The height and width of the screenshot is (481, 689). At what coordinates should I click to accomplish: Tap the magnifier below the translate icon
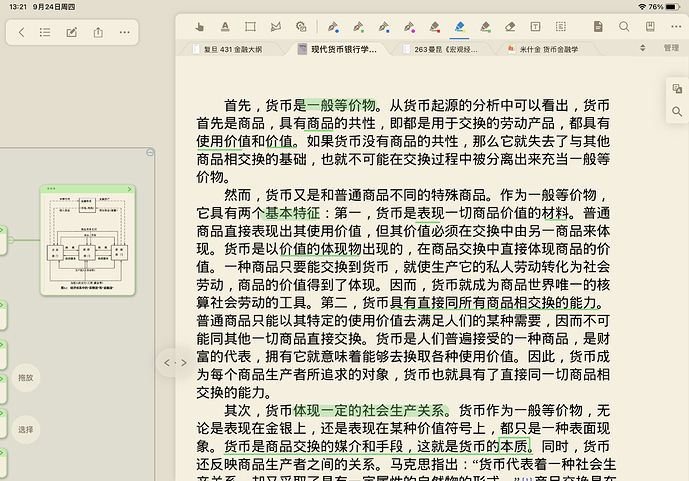(x=677, y=112)
